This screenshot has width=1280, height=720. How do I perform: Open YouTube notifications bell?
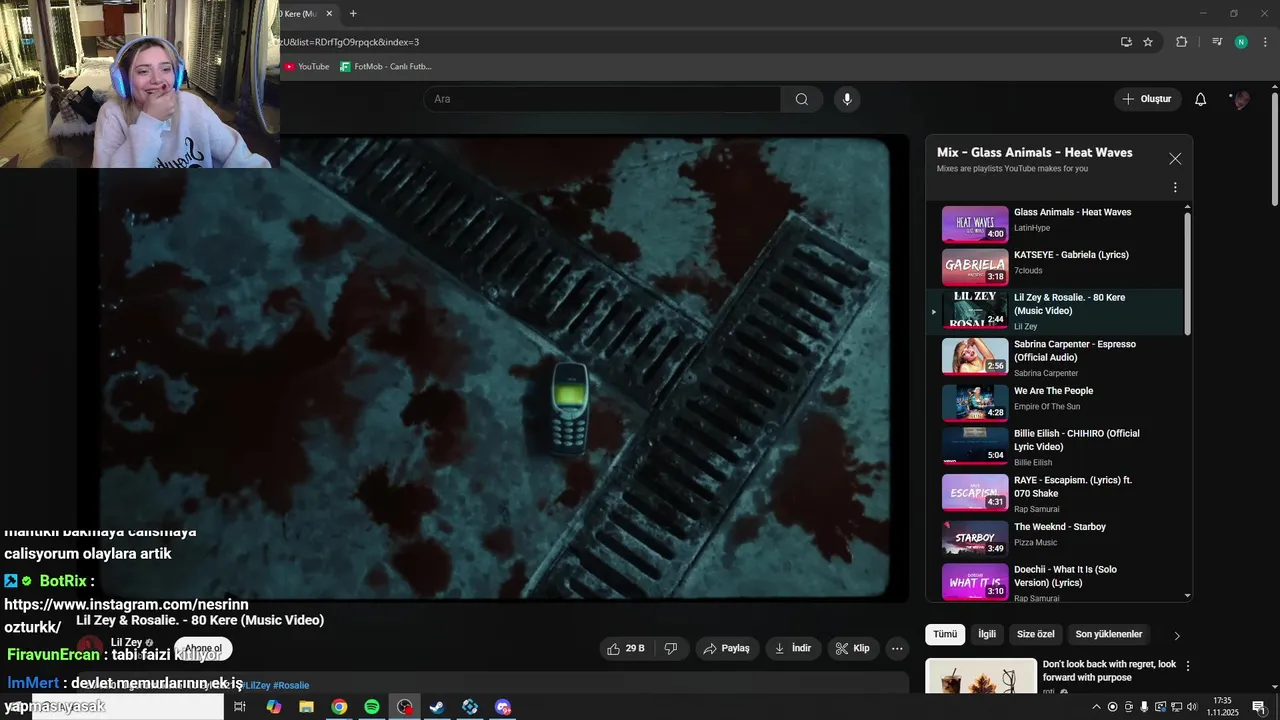click(1201, 99)
